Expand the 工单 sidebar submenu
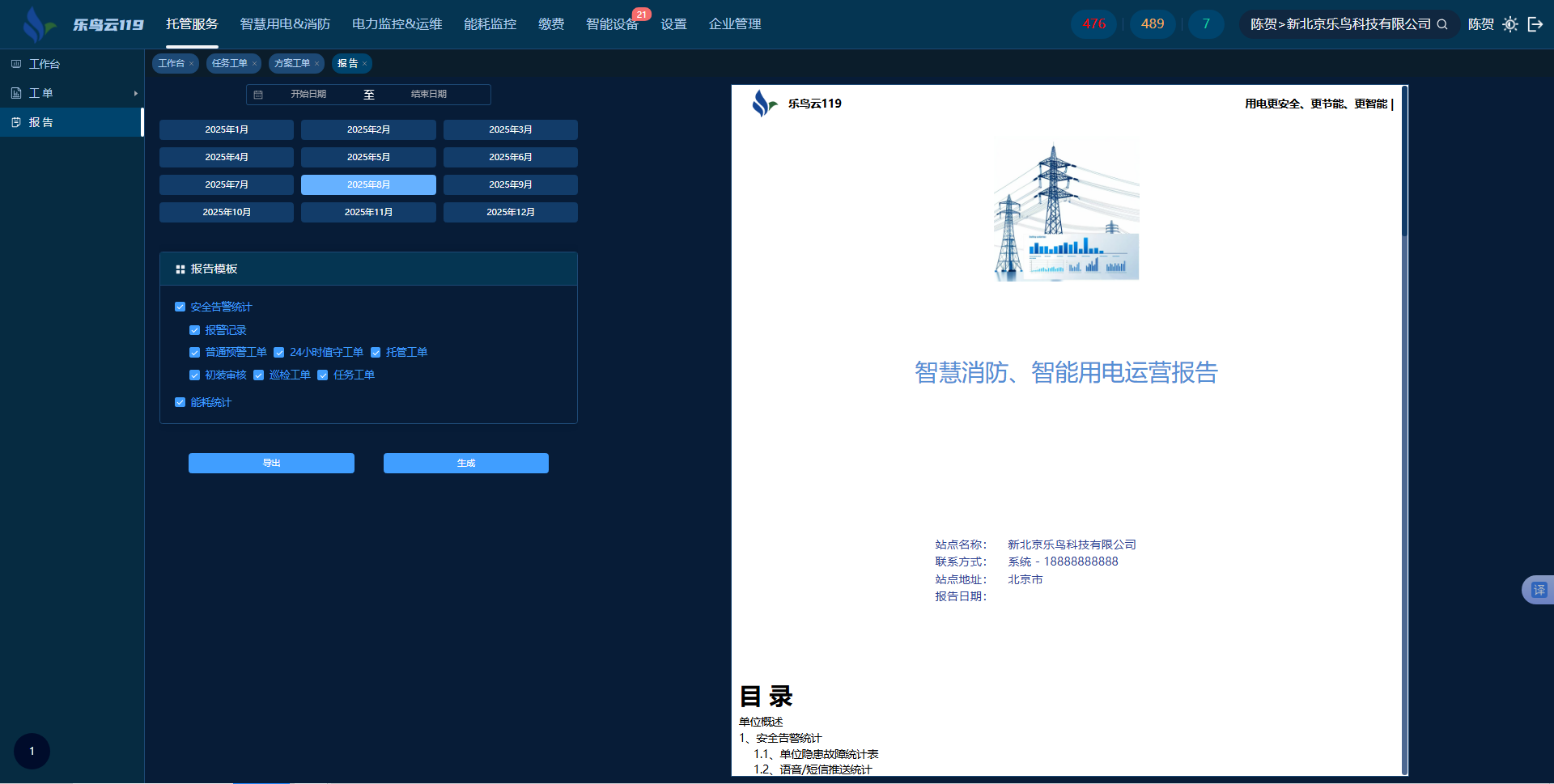 click(x=72, y=93)
